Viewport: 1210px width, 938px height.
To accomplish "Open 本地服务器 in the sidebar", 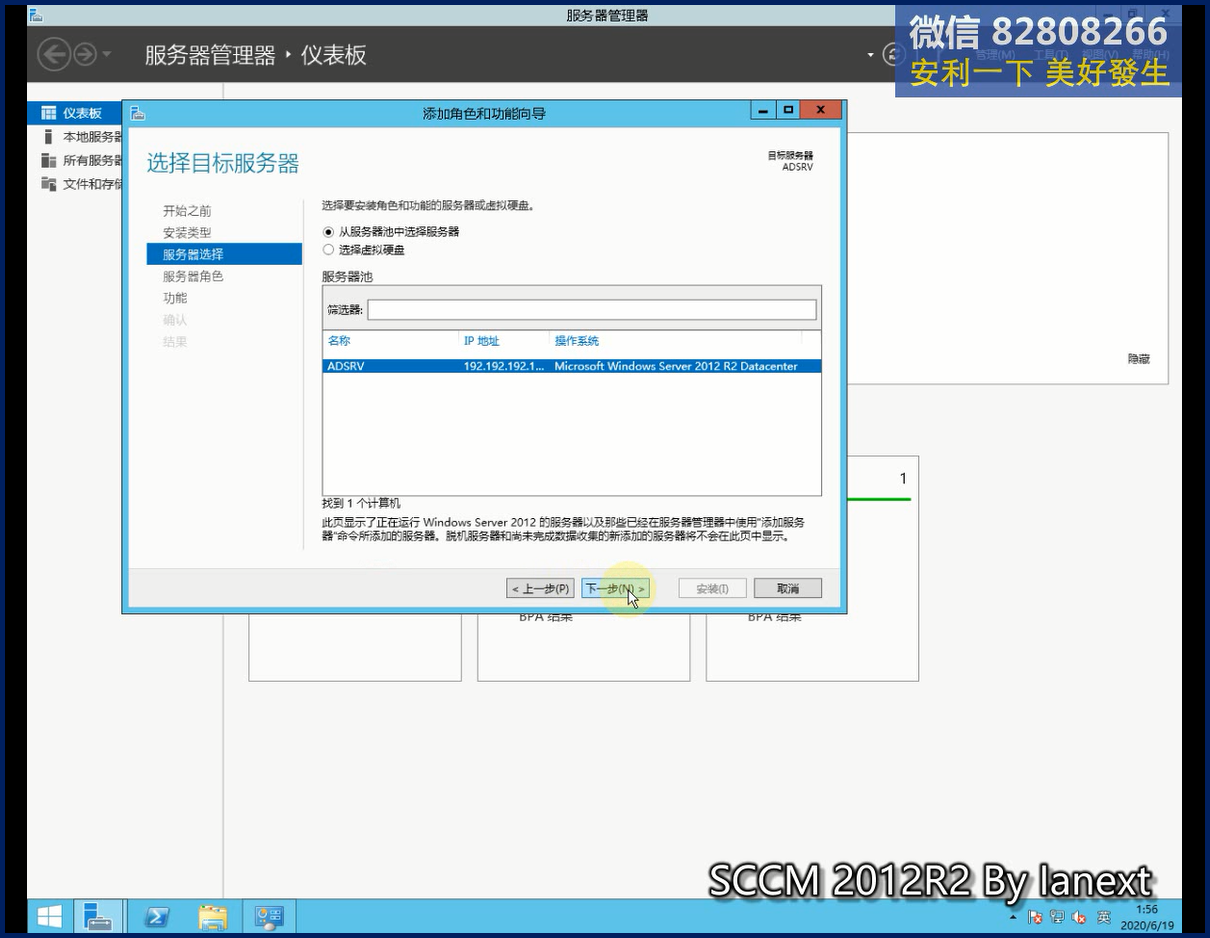I will pos(92,137).
